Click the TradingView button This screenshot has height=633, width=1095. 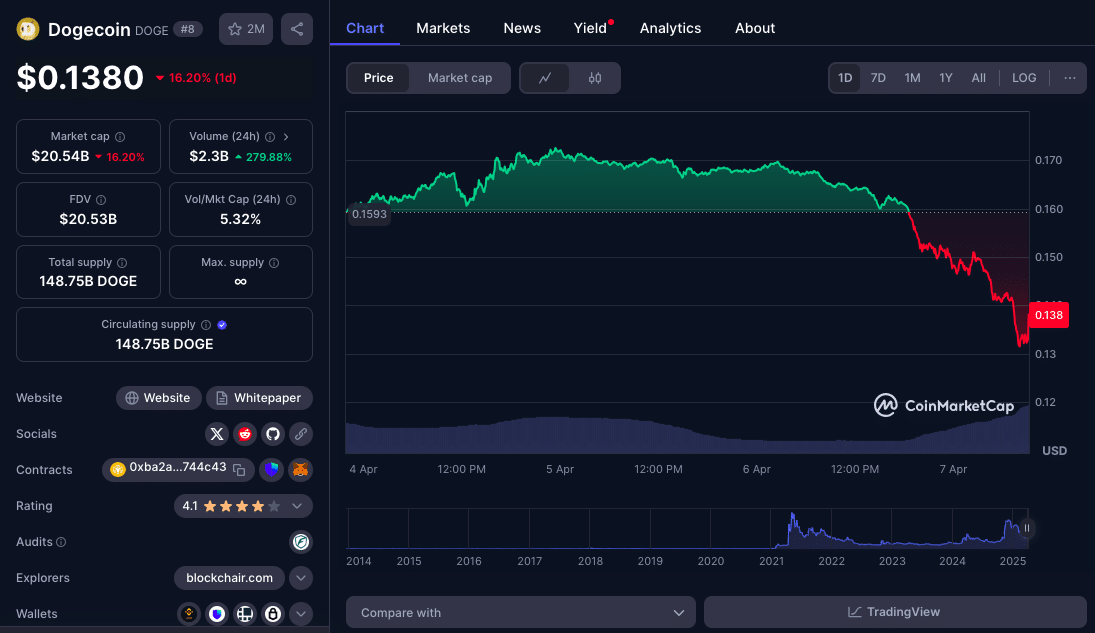click(895, 612)
